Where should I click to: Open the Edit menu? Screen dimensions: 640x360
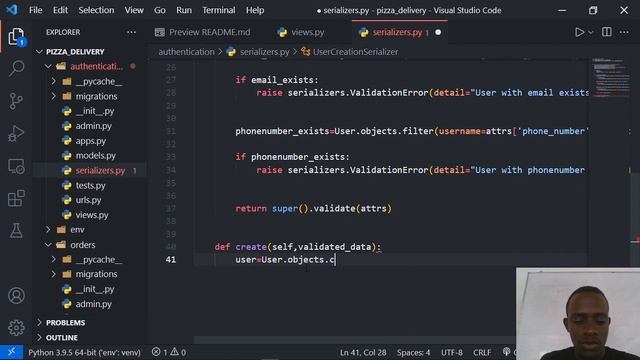60,10
